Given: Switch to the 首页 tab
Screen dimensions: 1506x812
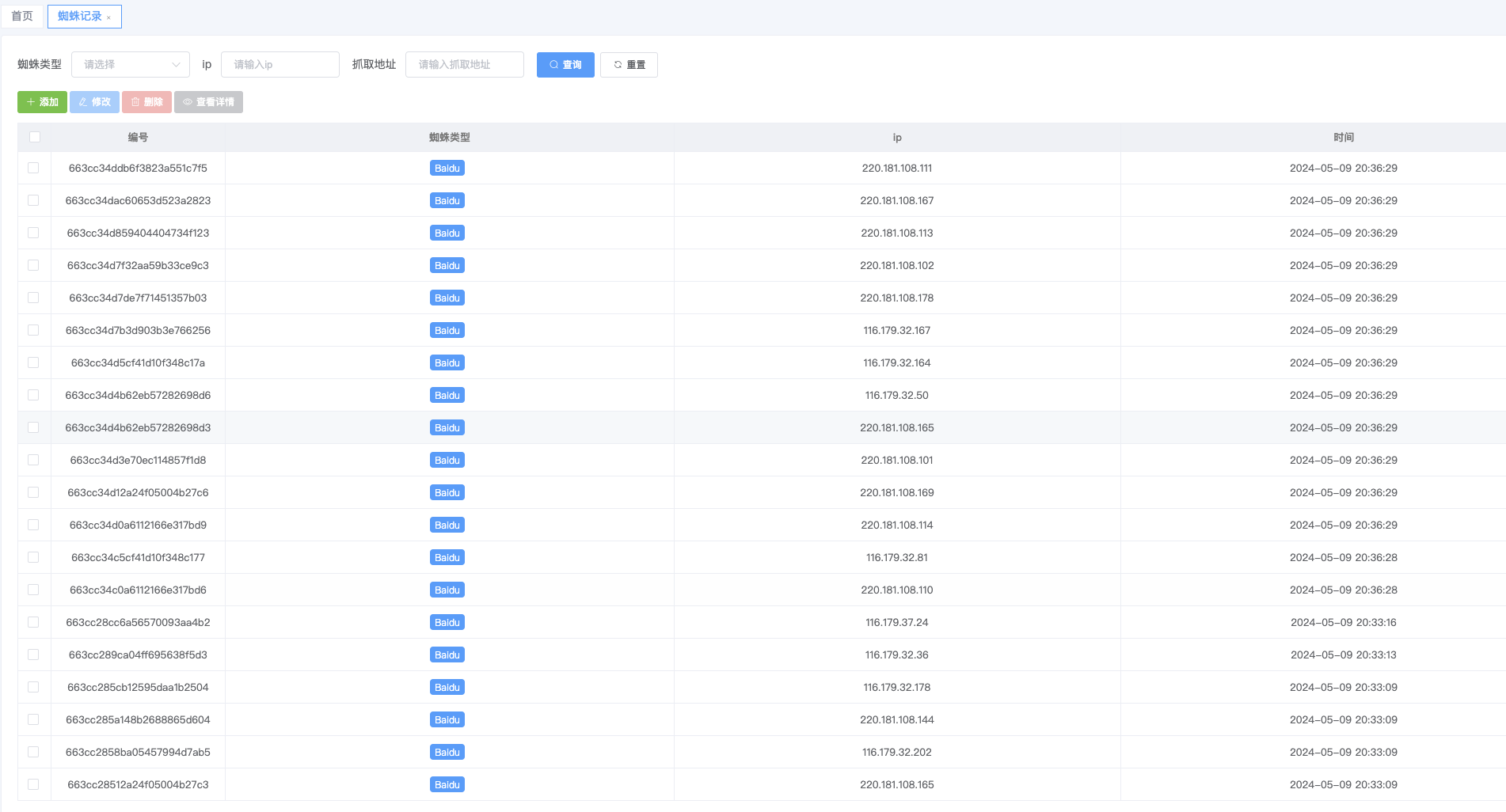Looking at the screenshot, I should [22, 16].
